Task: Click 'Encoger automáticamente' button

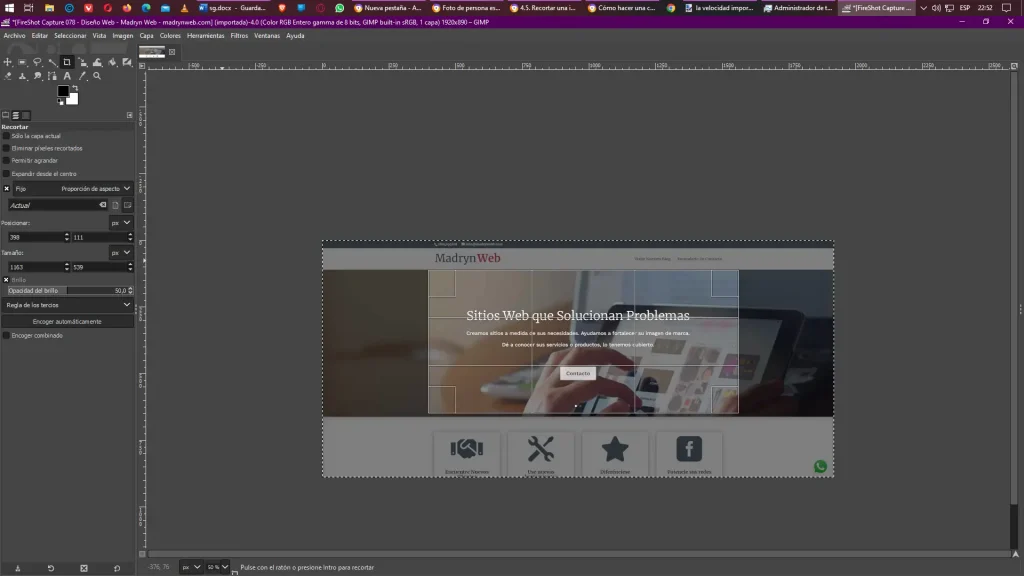Action: click(67, 321)
